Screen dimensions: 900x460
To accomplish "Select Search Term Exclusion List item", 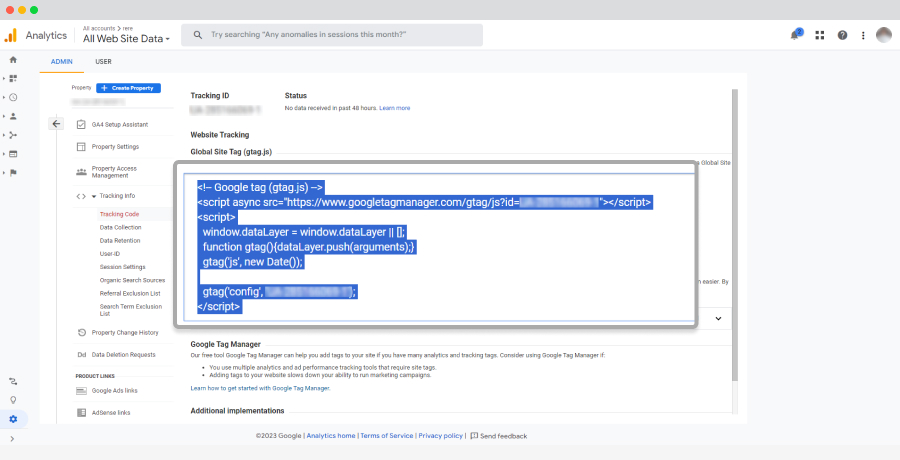I will click(131, 310).
